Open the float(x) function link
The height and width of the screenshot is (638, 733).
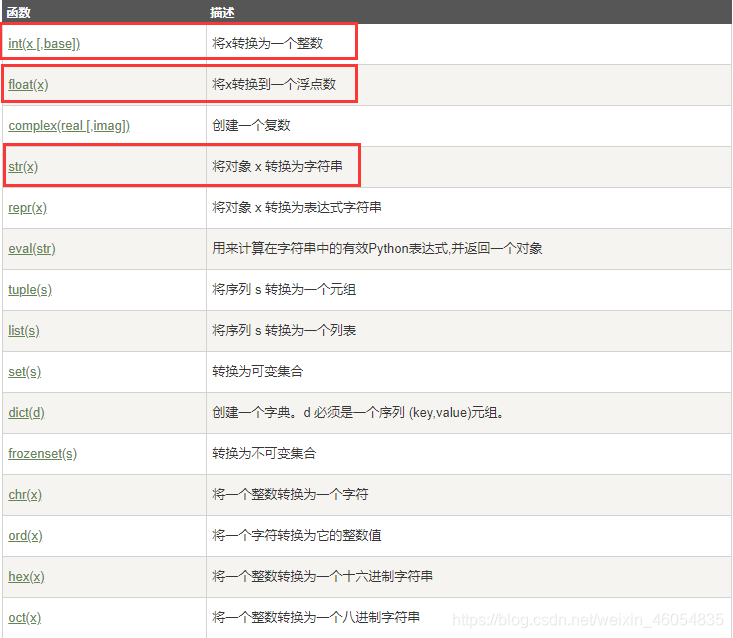28,85
